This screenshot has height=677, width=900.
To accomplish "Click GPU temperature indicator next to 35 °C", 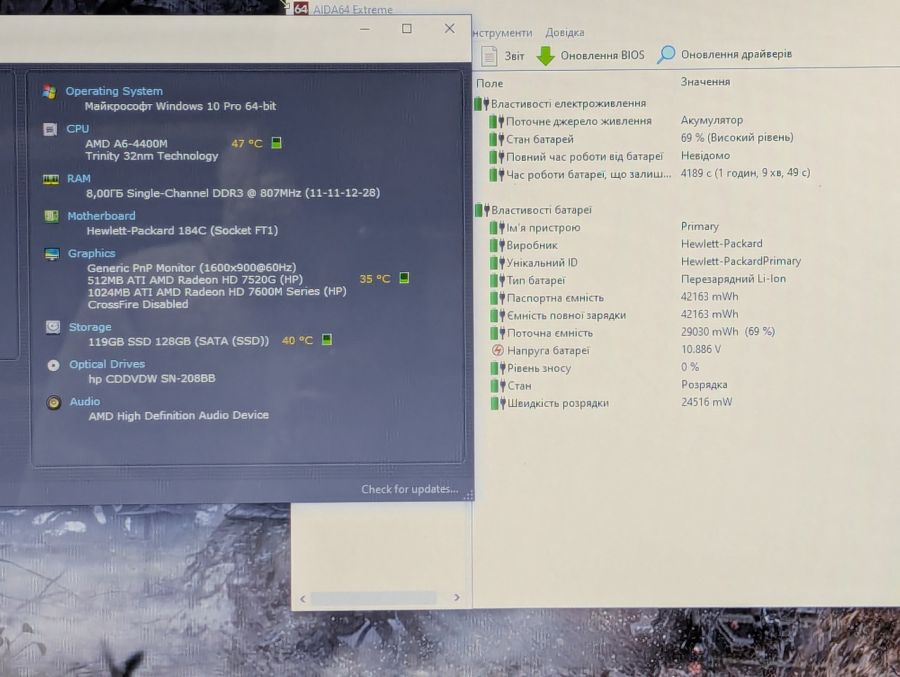I will tap(404, 278).
